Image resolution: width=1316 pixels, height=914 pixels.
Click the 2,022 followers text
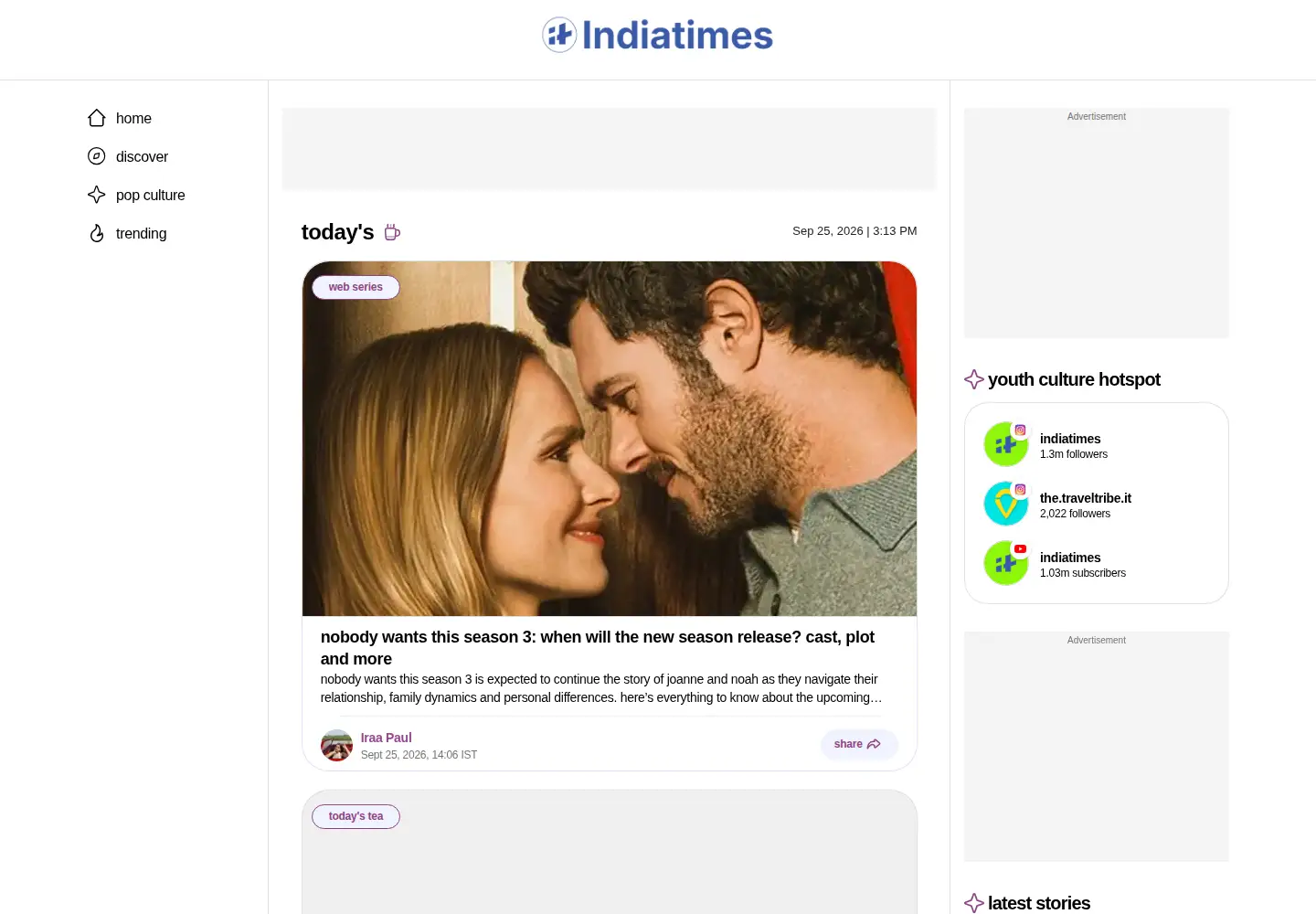coord(1075,514)
